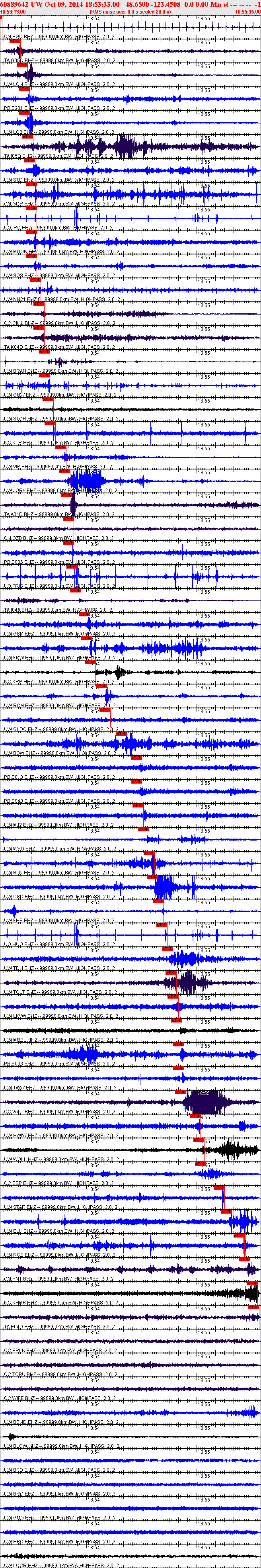The image size is (261, 1568).
Task: Click the UO.HUO EHZ trace label
Action: click(x=60, y=944)
